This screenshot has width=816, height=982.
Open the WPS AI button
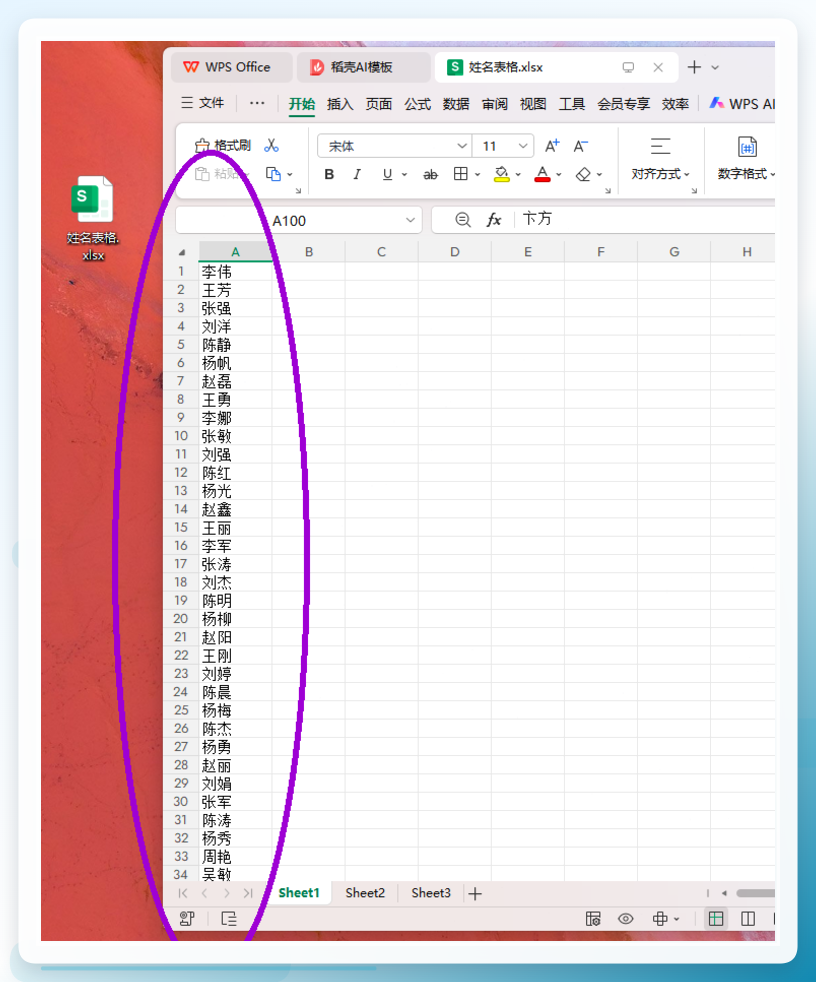coord(742,104)
